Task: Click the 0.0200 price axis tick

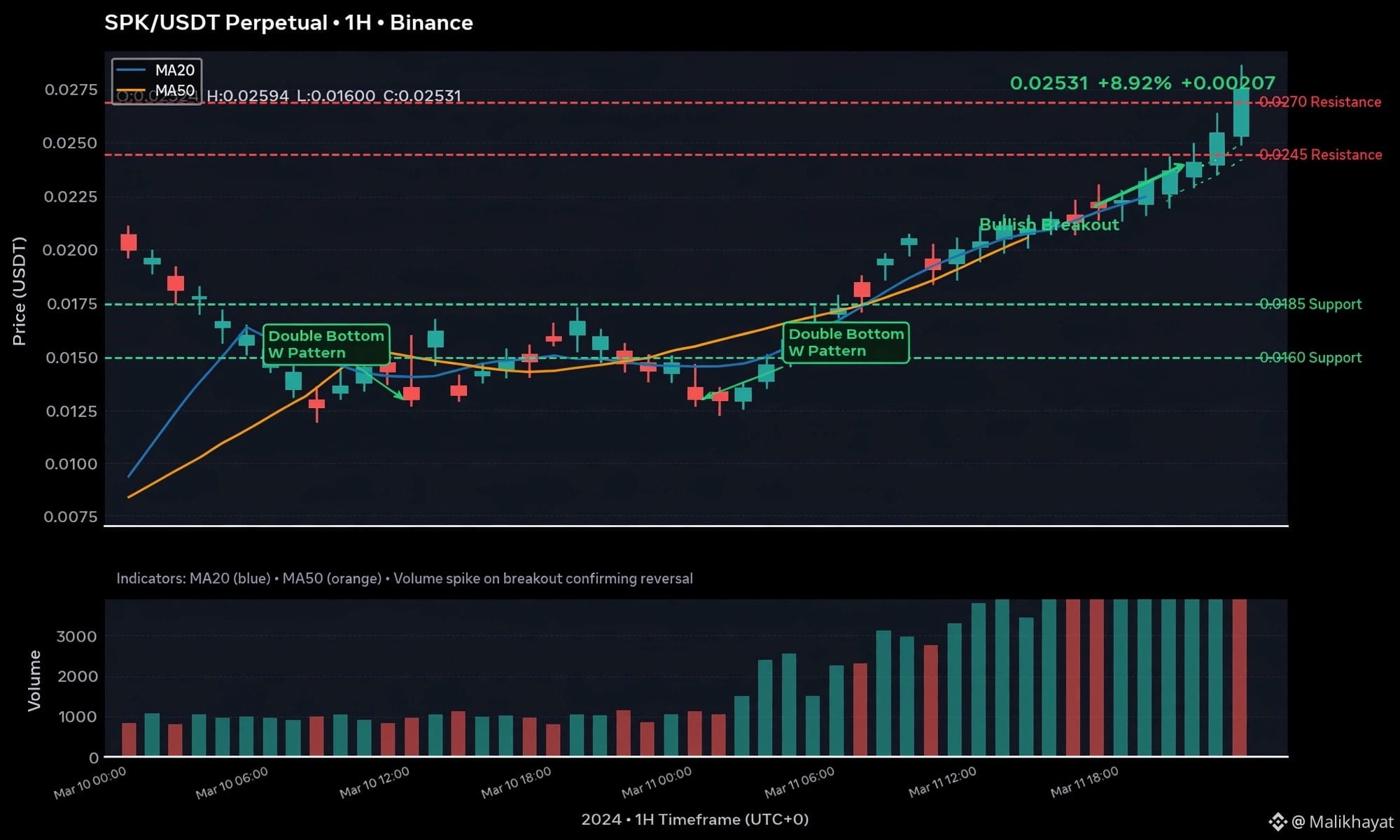Action: click(x=70, y=250)
